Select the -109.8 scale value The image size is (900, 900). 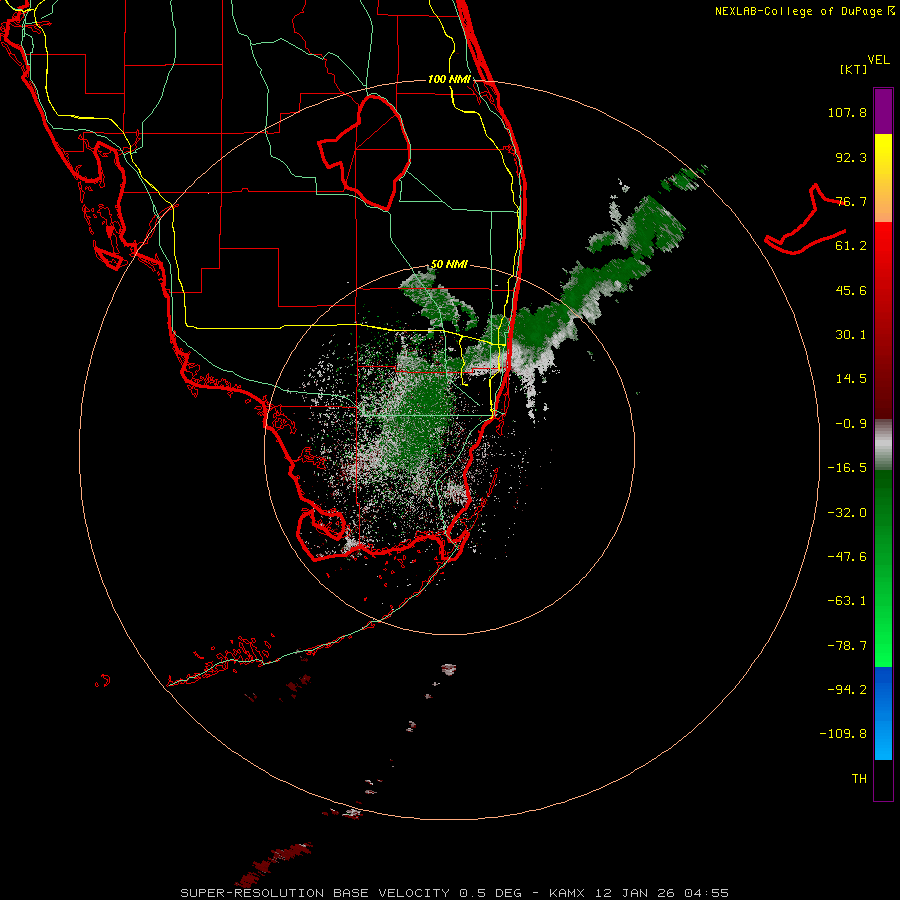[x=843, y=734]
